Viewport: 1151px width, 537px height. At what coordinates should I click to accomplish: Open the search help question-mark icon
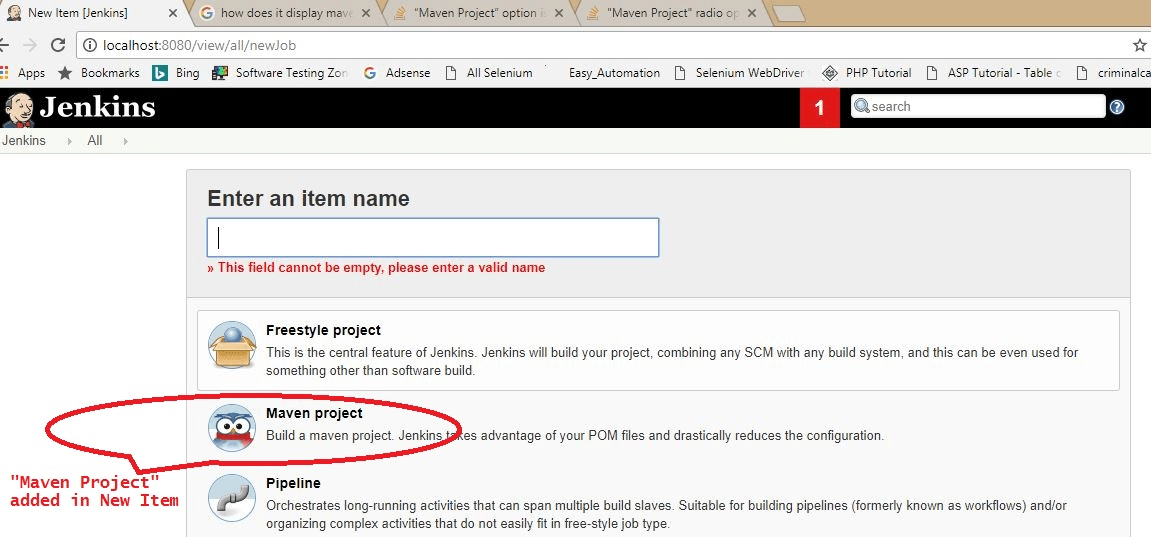1116,107
